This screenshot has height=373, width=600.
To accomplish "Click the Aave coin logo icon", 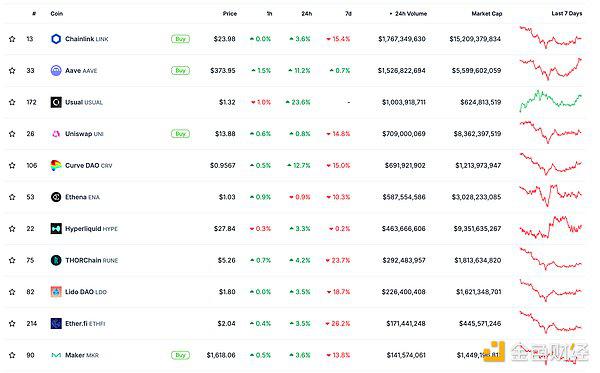I will pyautogui.click(x=56, y=70).
